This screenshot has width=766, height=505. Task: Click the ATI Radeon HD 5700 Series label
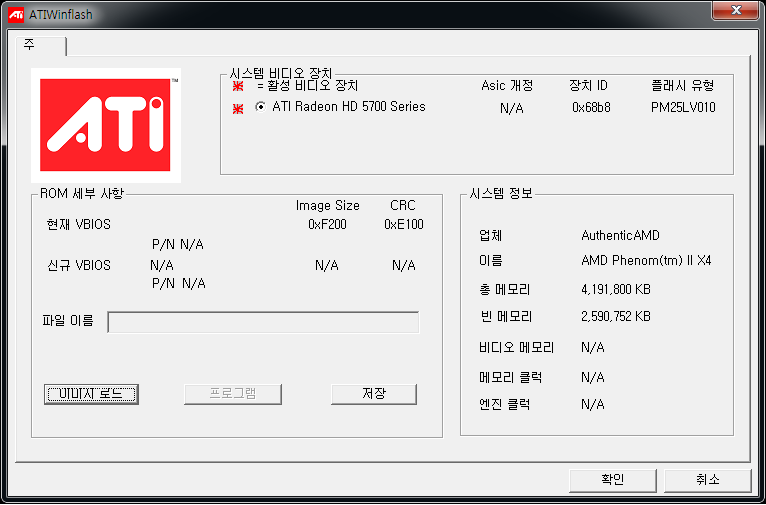349,106
